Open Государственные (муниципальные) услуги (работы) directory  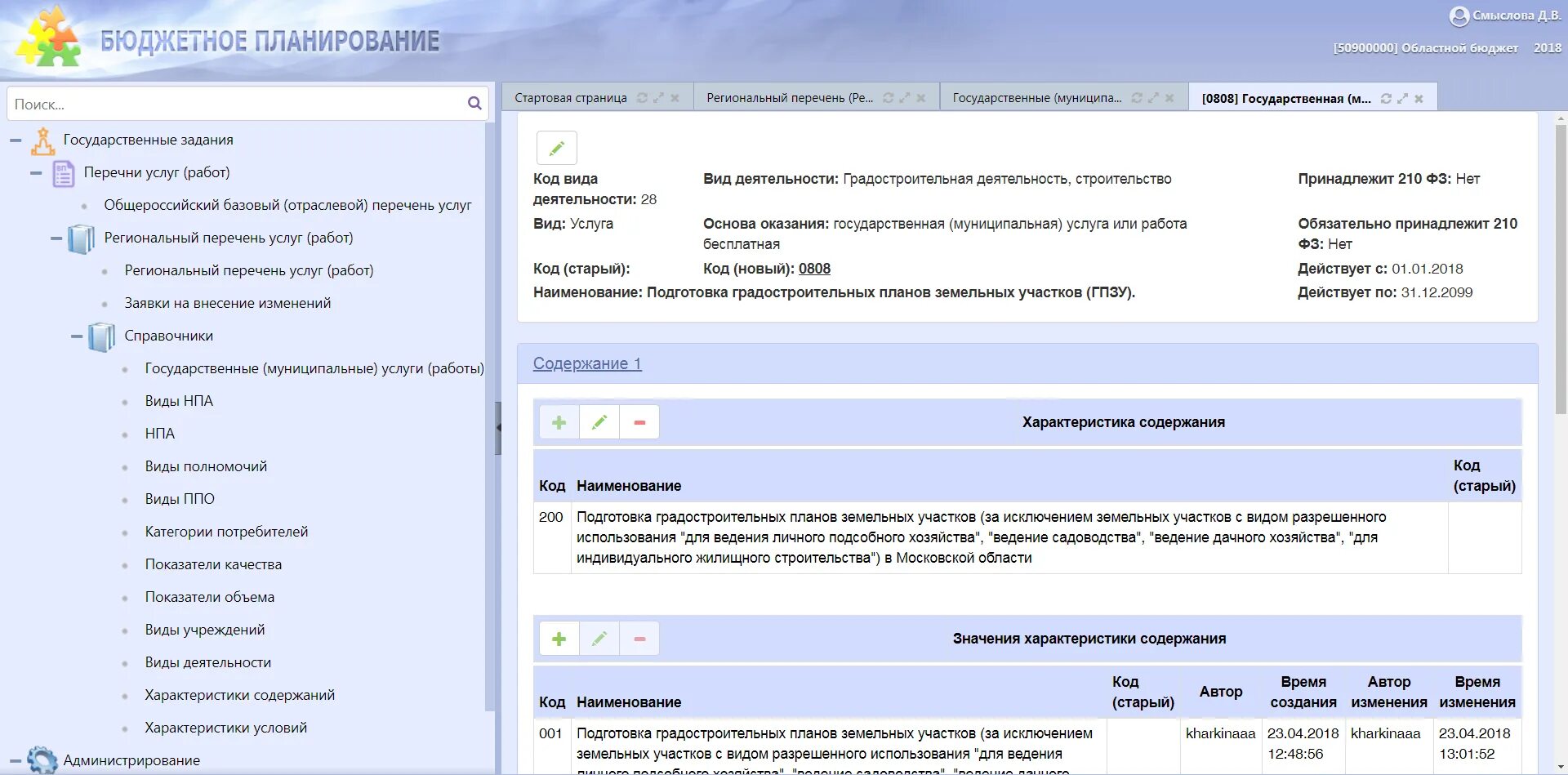click(x=314, y=368)
